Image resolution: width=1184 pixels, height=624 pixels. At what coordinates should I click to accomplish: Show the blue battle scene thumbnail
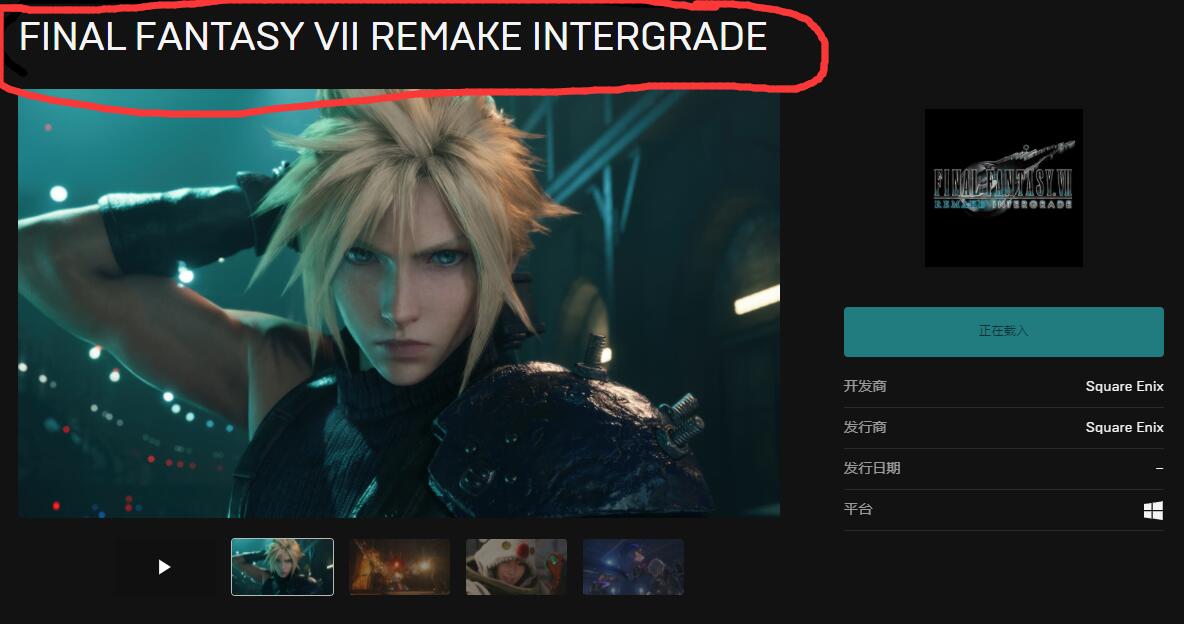click(634, 567)
